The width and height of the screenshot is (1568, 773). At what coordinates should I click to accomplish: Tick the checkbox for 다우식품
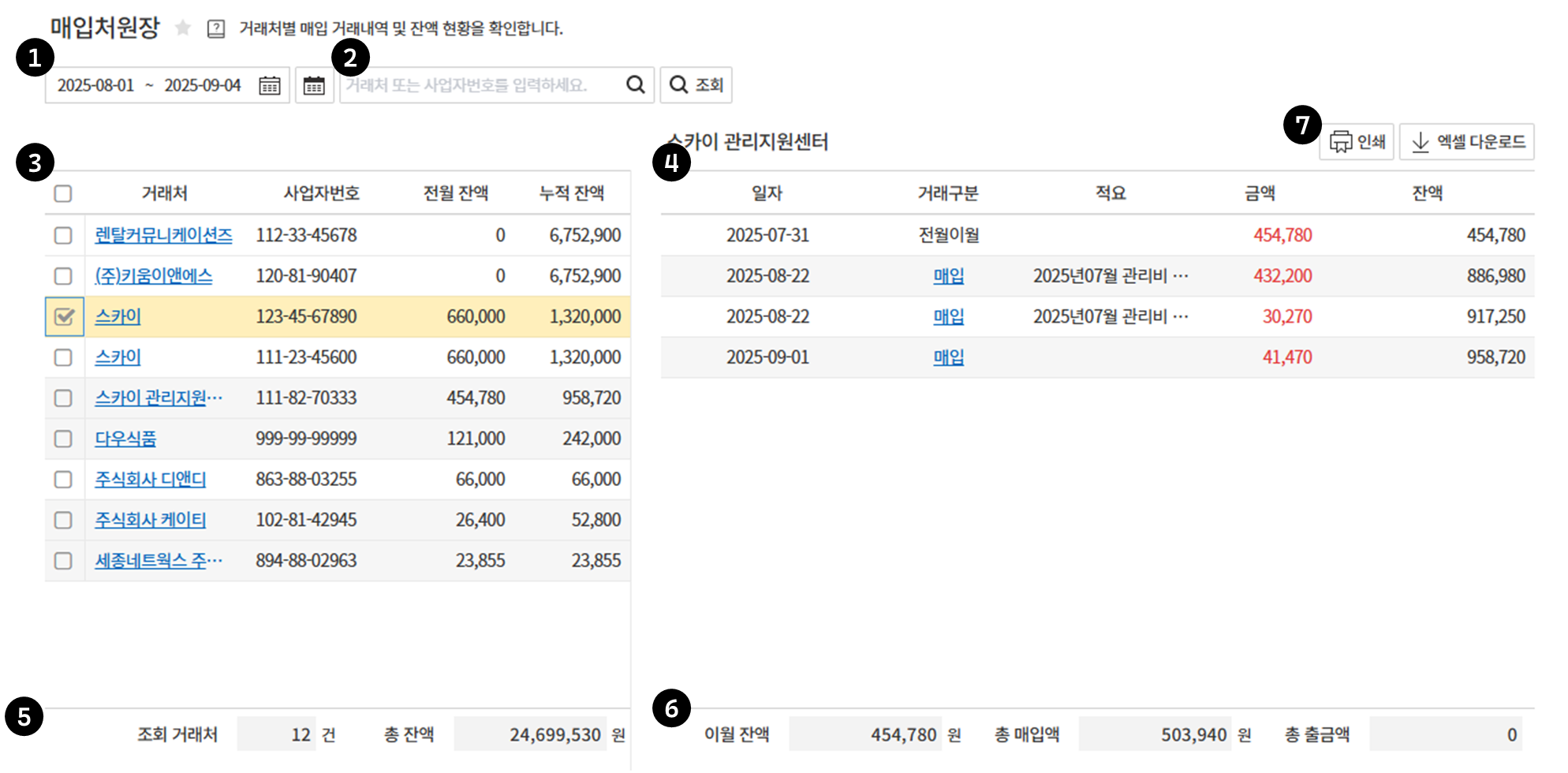coord(63,439)
